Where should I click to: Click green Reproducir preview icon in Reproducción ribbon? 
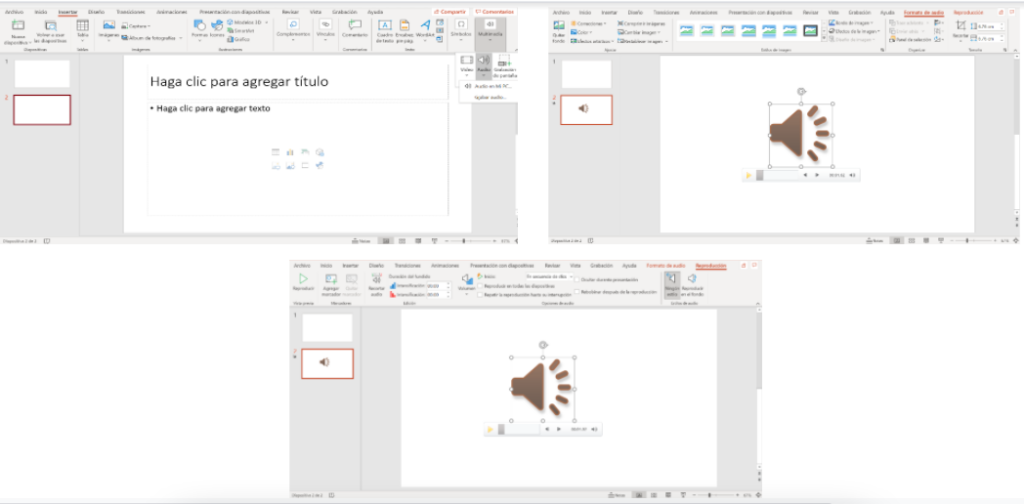(x=303, y=279)
